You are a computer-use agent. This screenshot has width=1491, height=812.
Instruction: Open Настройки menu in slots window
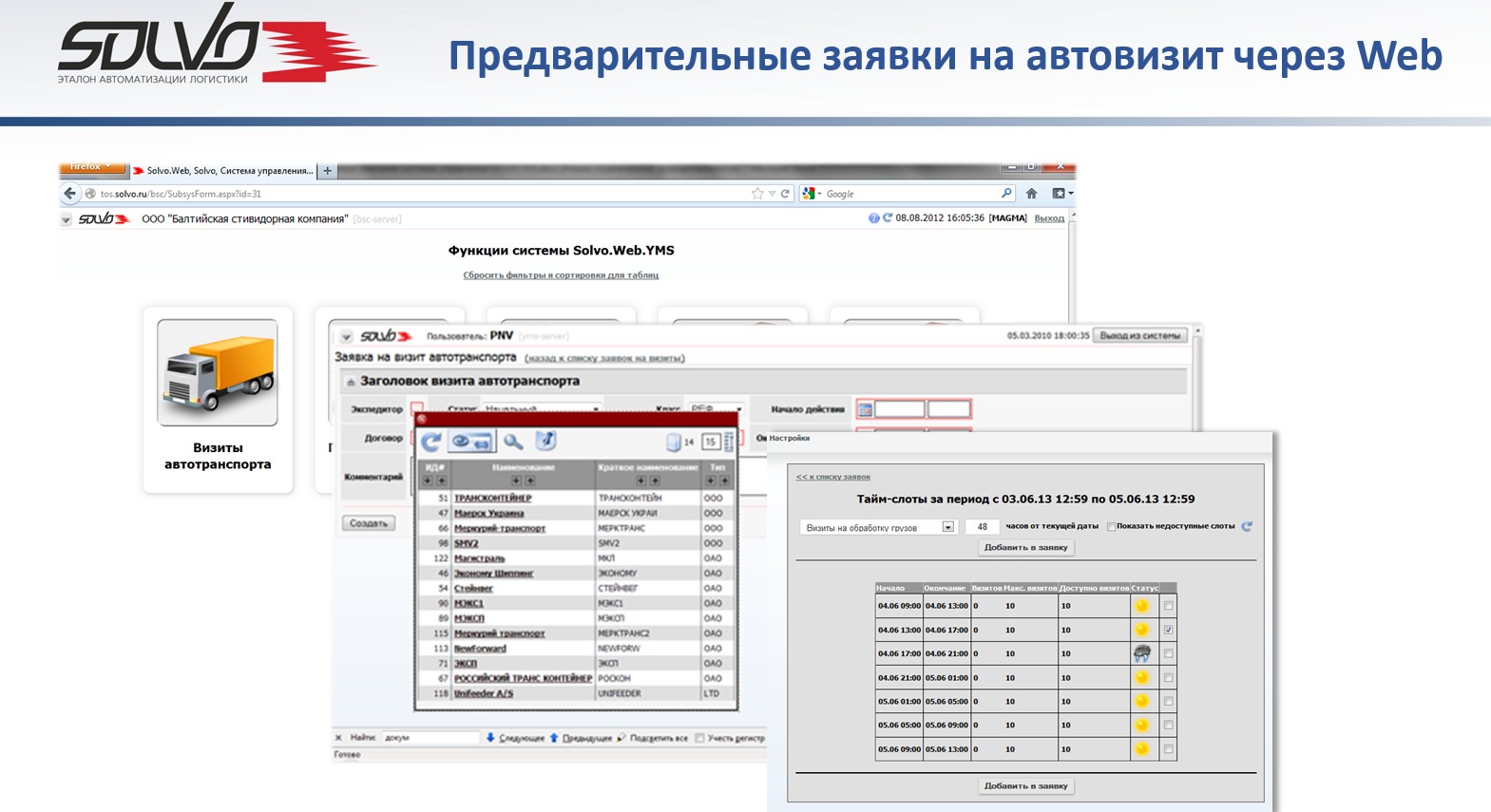point(789,438)
